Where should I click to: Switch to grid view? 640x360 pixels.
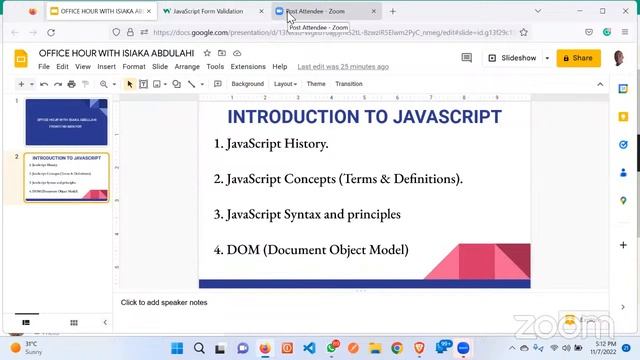[x=74, y=322]
